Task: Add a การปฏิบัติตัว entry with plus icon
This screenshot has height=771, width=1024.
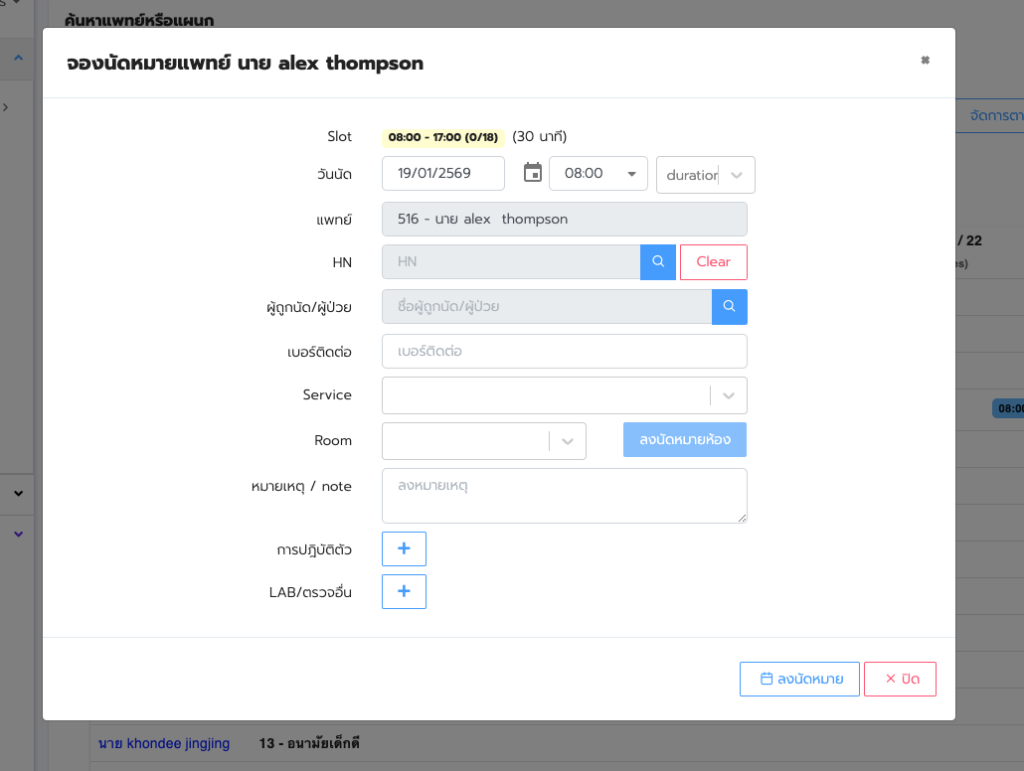Action: click(x=404, y=549)
